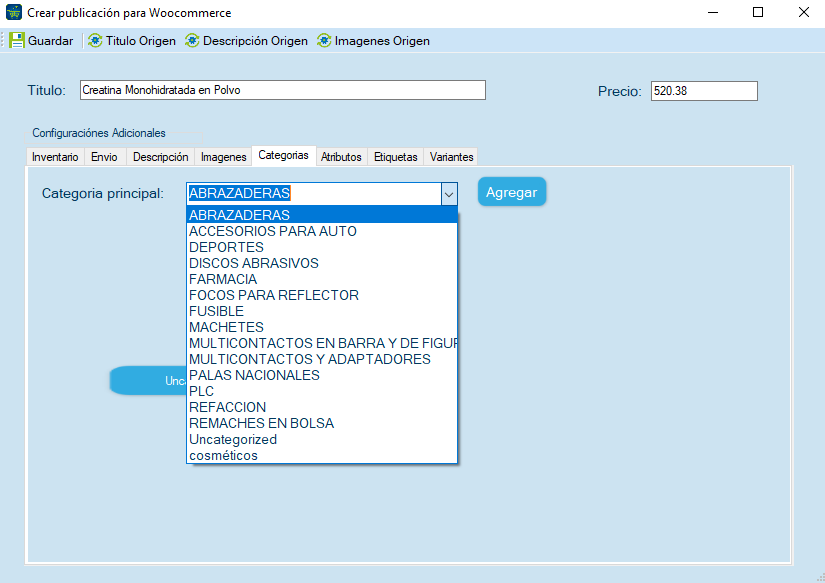Collapse the Categoria principal dropdown arrow
Viewport: 825px width, 583px height.
coord(449,194)
